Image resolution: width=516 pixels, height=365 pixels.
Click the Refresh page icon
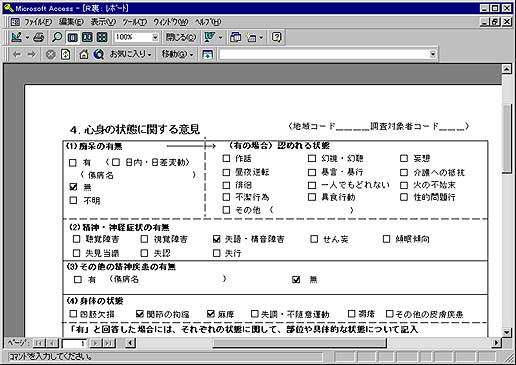(x=65, y=54)
